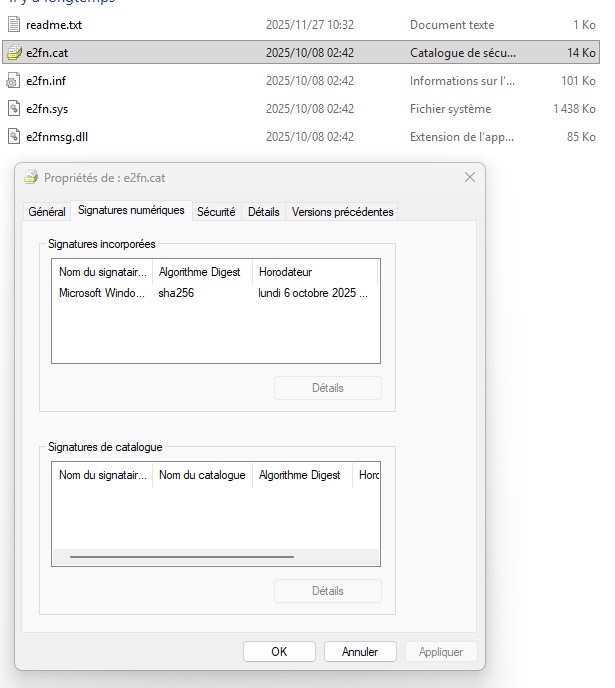Click the readme.txt file icon
Screen dimensions: 615x688
coord(14,24)
